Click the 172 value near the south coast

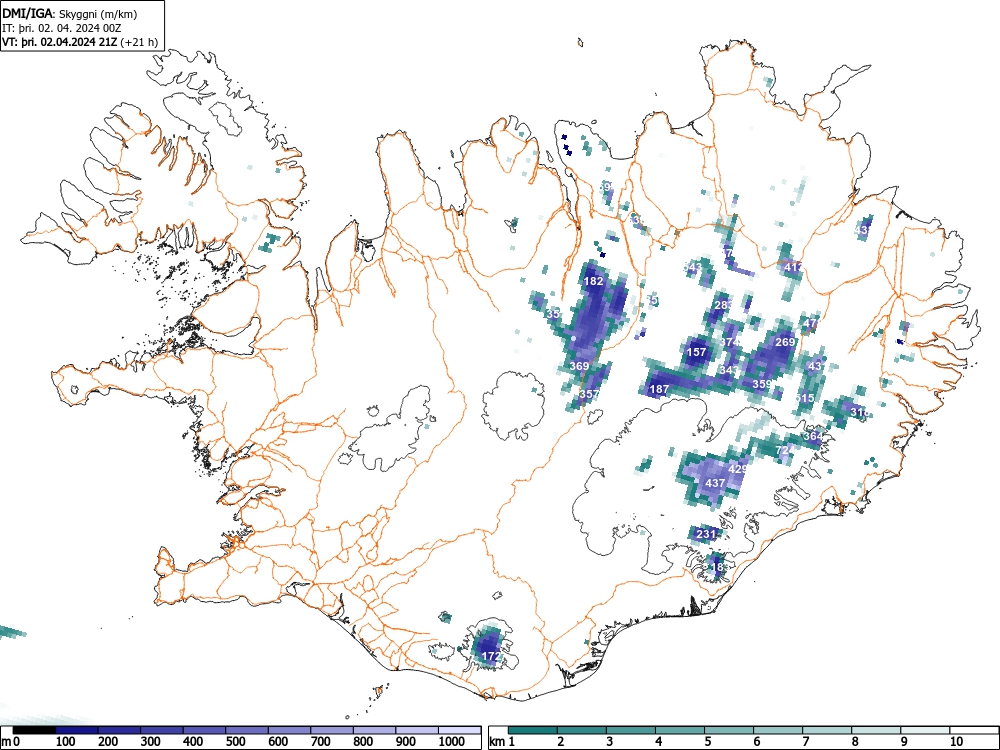490,656
